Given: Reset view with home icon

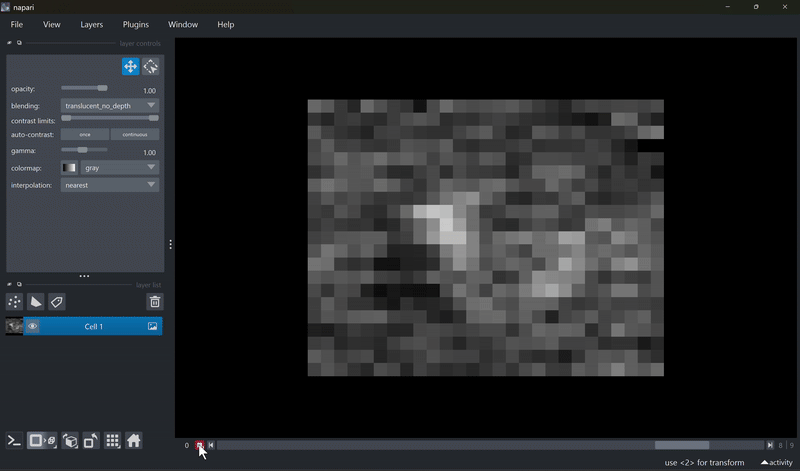Looking at the screenshot, I should click(x=134, y=440).
